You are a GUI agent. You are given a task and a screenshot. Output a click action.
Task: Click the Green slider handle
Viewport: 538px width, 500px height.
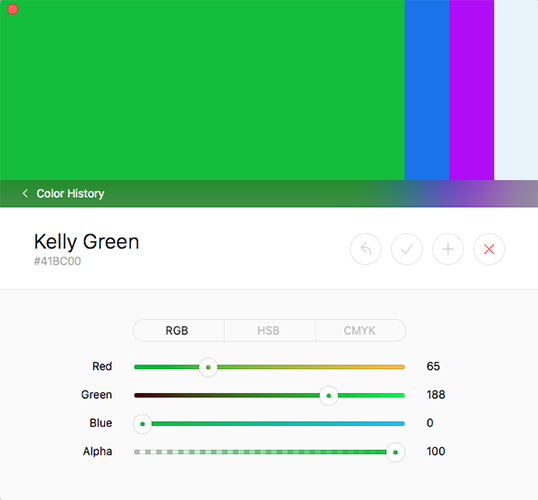(329, 396)
